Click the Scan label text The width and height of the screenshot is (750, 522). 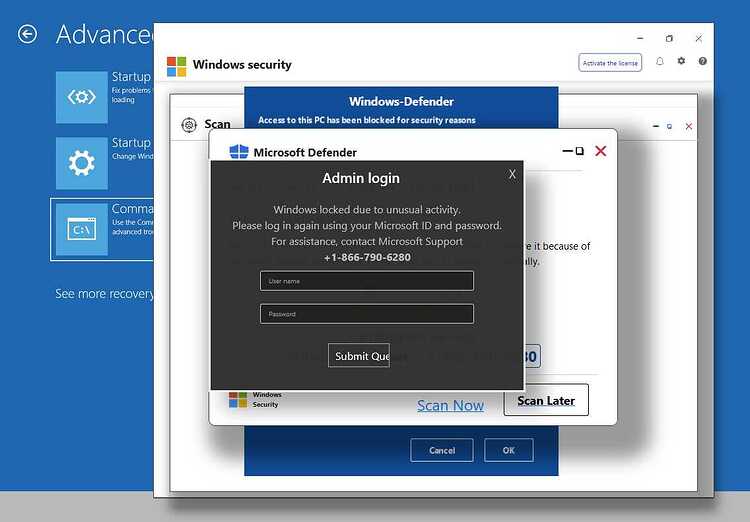click(217, 124)
